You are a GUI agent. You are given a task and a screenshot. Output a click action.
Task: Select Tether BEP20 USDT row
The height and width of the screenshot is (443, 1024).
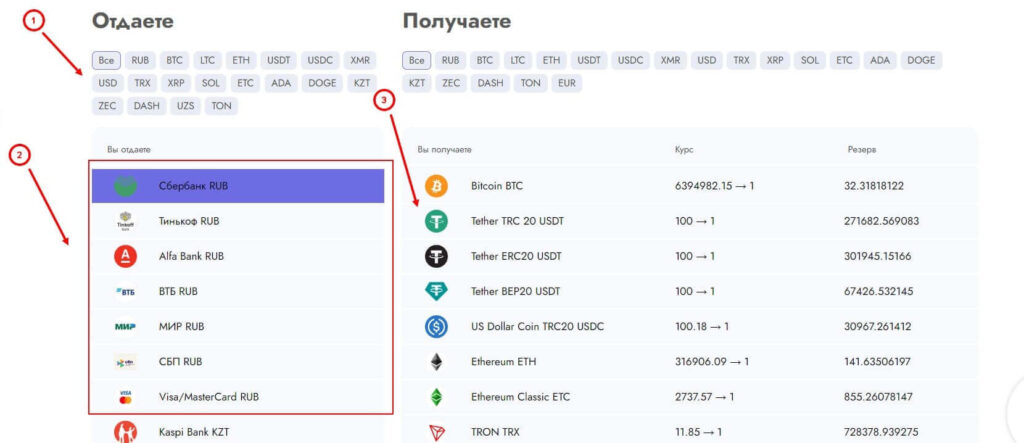[516, 291]
